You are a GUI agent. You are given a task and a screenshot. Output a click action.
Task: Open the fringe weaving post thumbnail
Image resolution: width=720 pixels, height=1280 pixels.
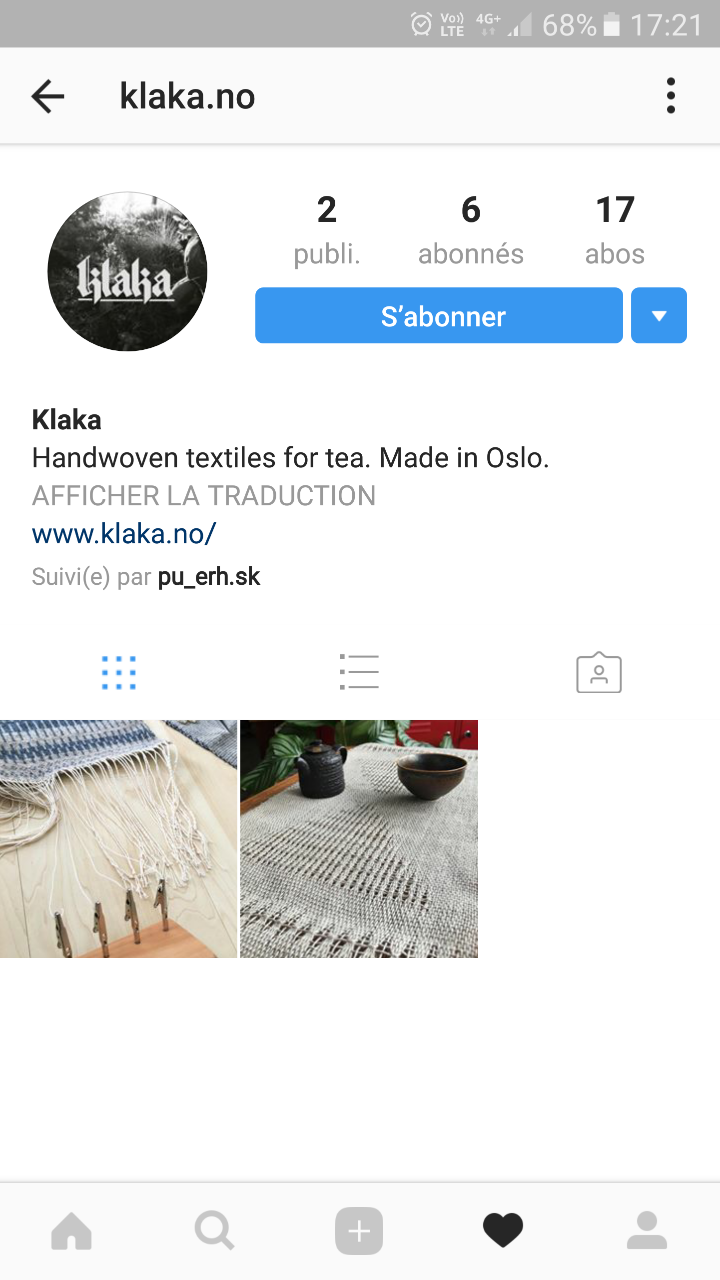[x=118, y=839]
